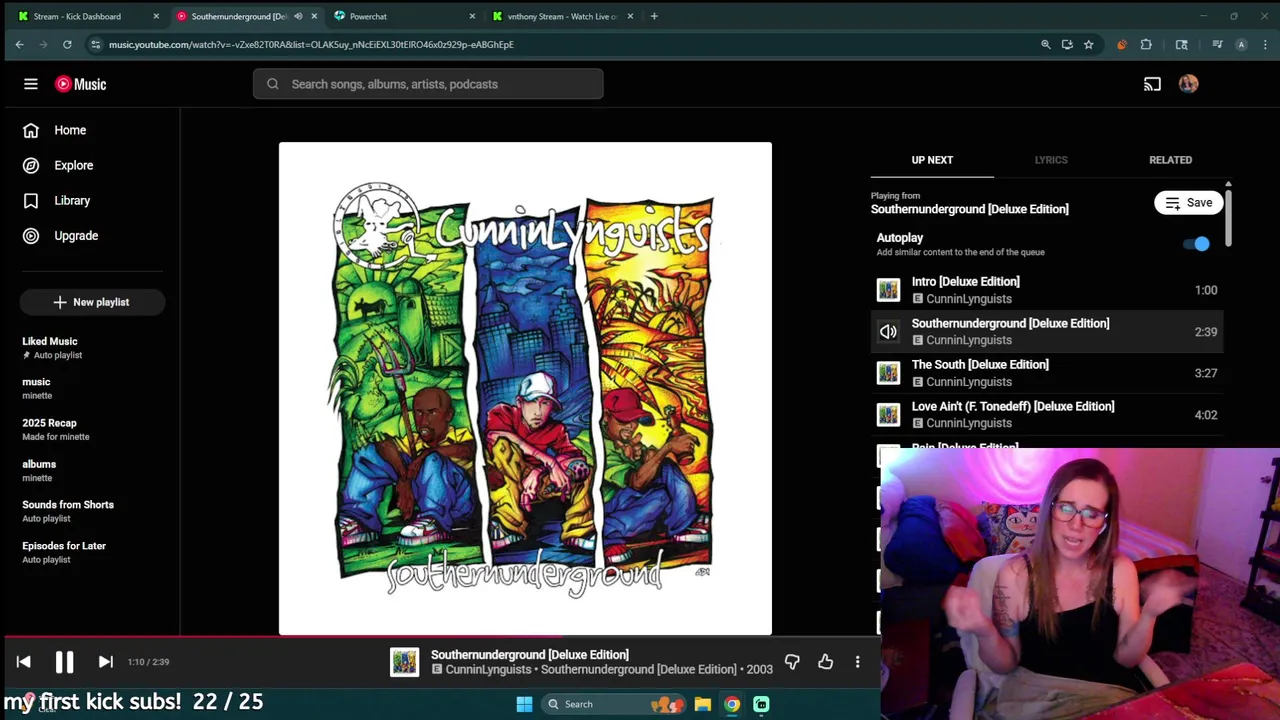Skip to previous track
1280x720 pixels.
[23, 662]
